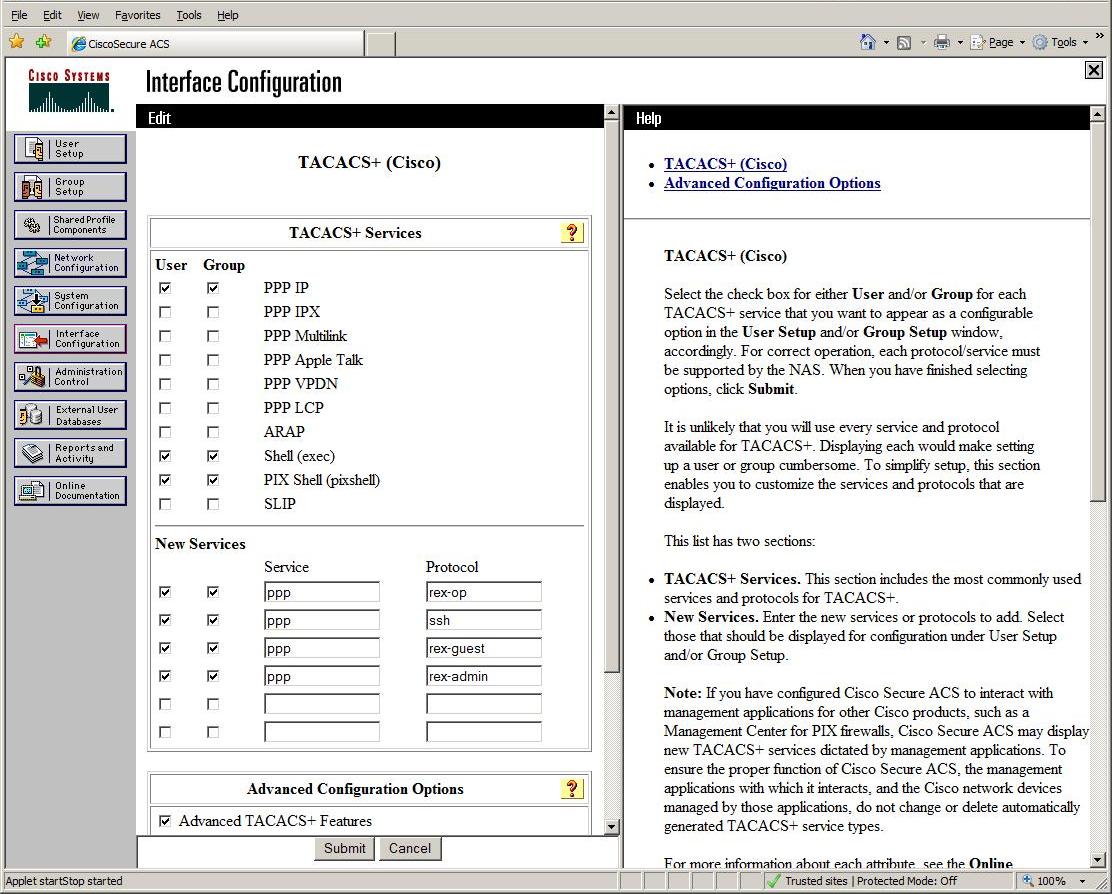Open the Advanced Configuration Options help link
1112x894 pixels.
click(x=772, y=183)
